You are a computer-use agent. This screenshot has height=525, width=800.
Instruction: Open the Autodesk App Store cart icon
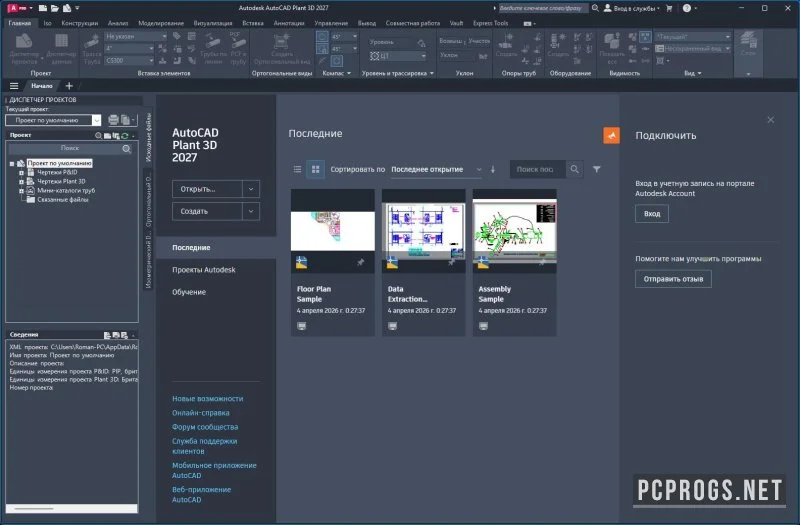[x=669, y=8]
